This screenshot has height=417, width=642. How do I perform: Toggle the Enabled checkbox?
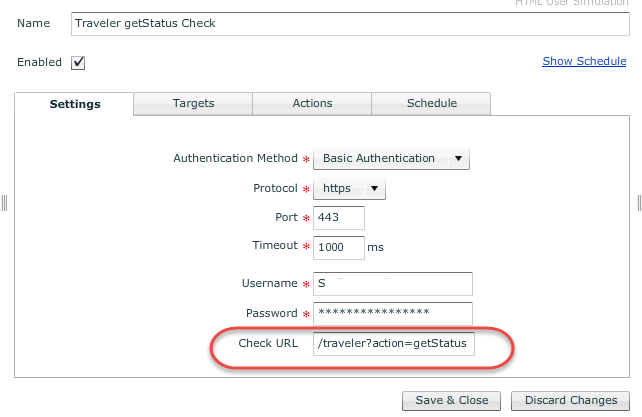point(78,63)
